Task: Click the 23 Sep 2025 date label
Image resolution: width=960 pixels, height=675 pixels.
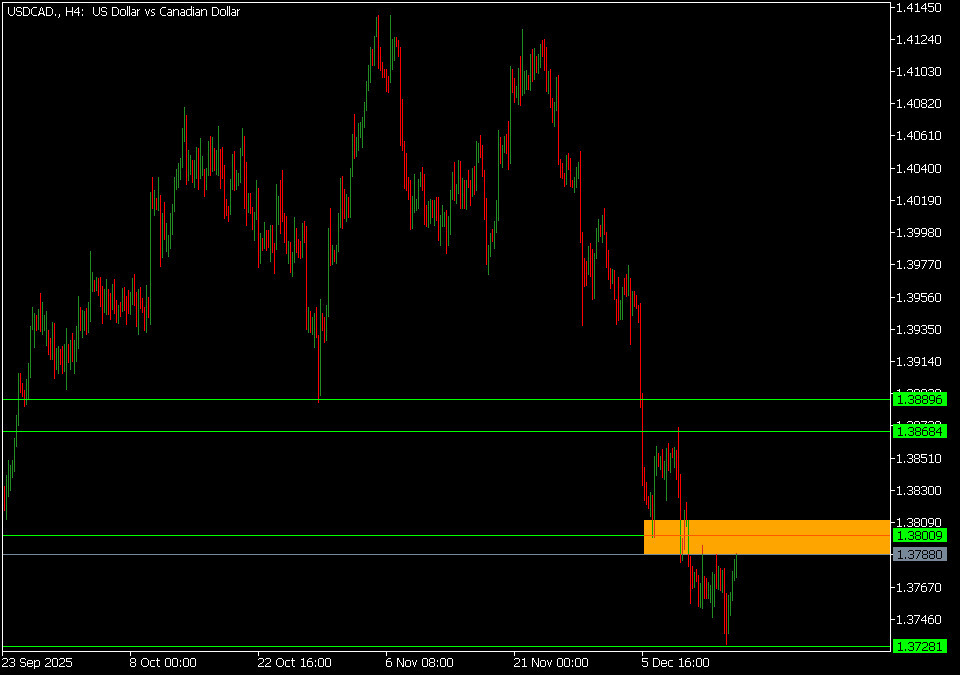Action: (x=38, y=662)
